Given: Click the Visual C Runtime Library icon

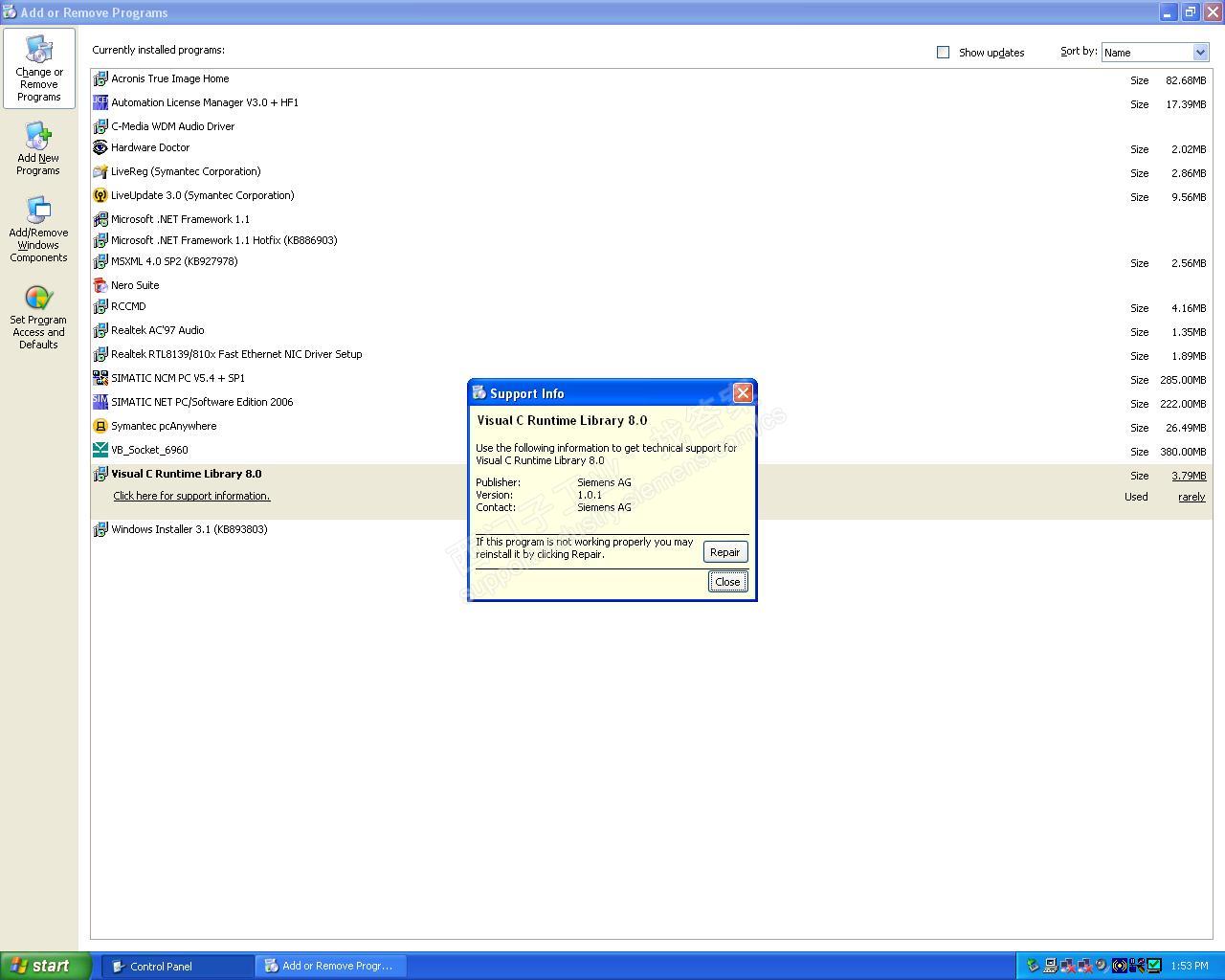Looking at the screenshot, I should [100, 474].
